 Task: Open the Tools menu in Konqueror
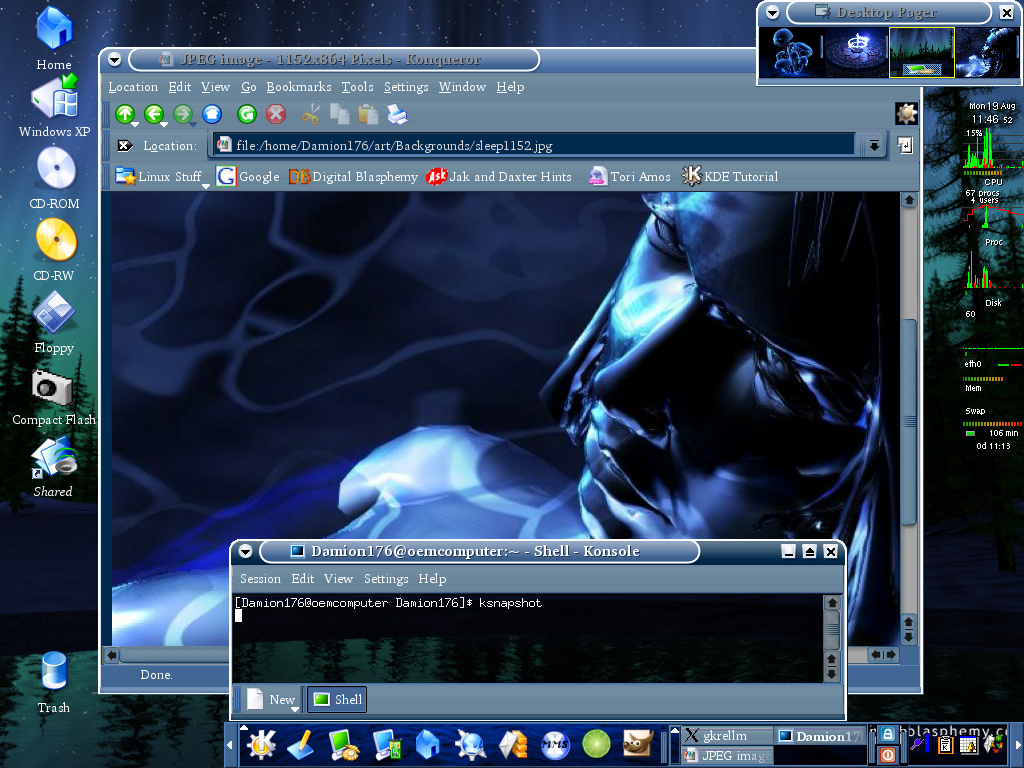tap(357, 87)
